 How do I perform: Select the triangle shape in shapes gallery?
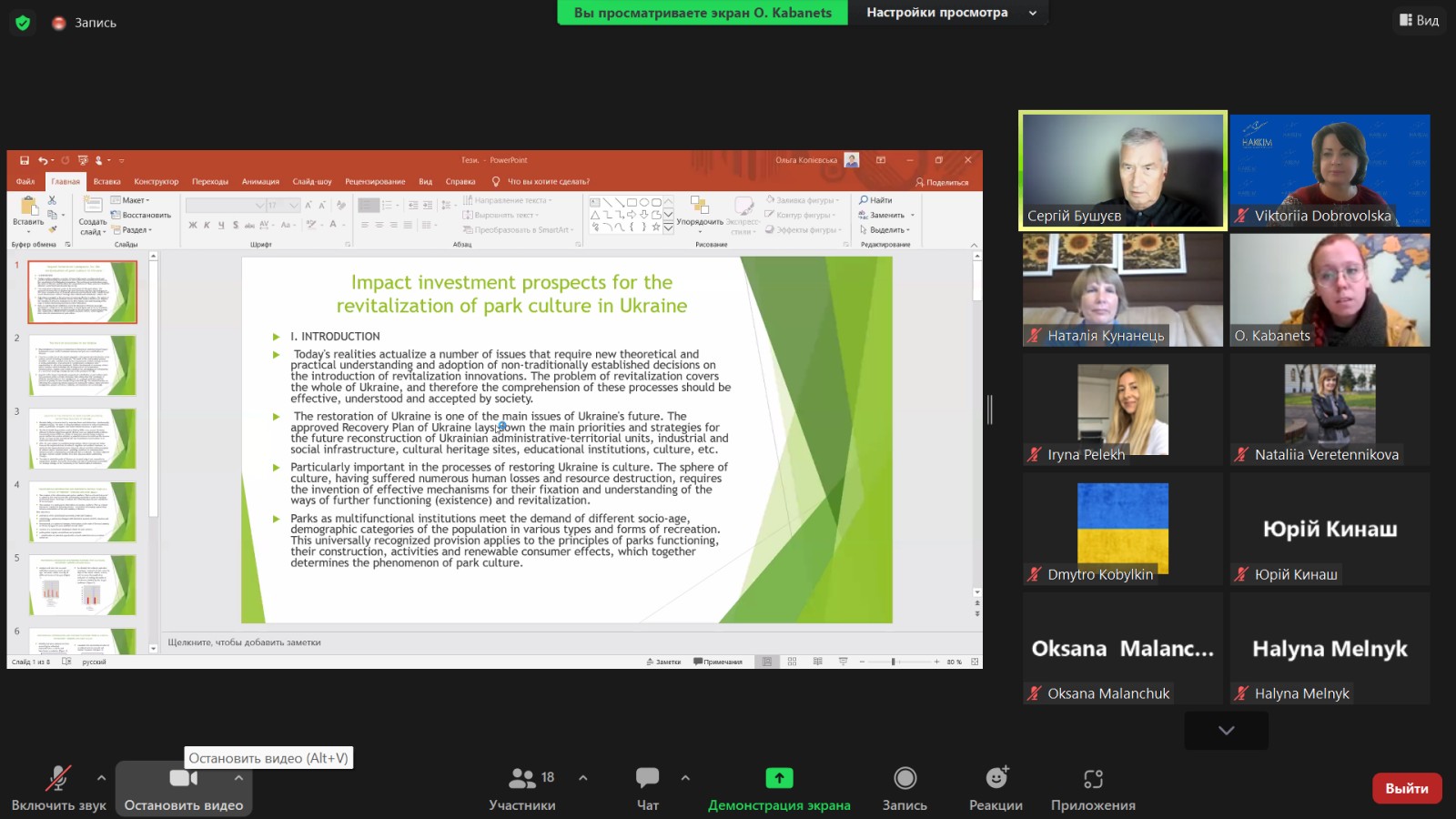[595, 215]
